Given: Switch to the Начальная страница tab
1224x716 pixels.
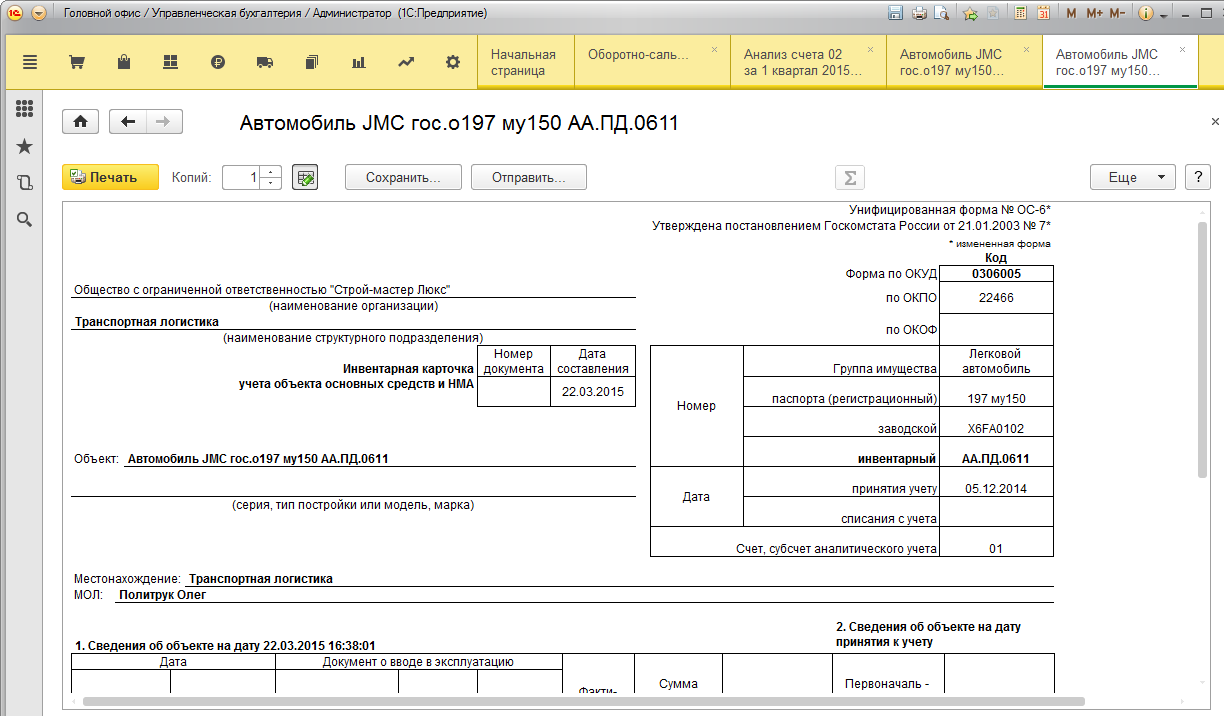Looking at the screenshot, I should click(526, 62).
